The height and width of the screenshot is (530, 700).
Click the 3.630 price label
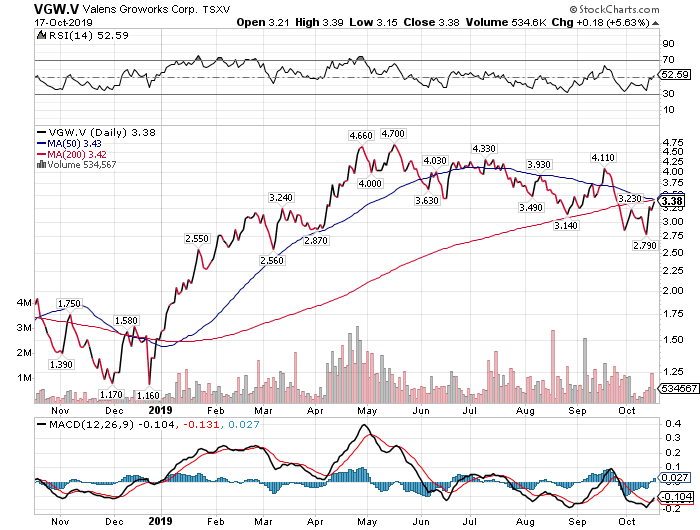coord(427,200)
